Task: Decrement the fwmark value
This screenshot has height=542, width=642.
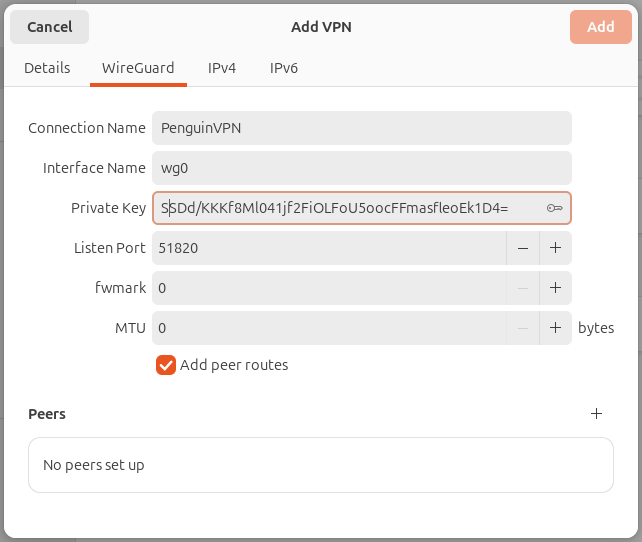Action: click(x=523, y=288)
